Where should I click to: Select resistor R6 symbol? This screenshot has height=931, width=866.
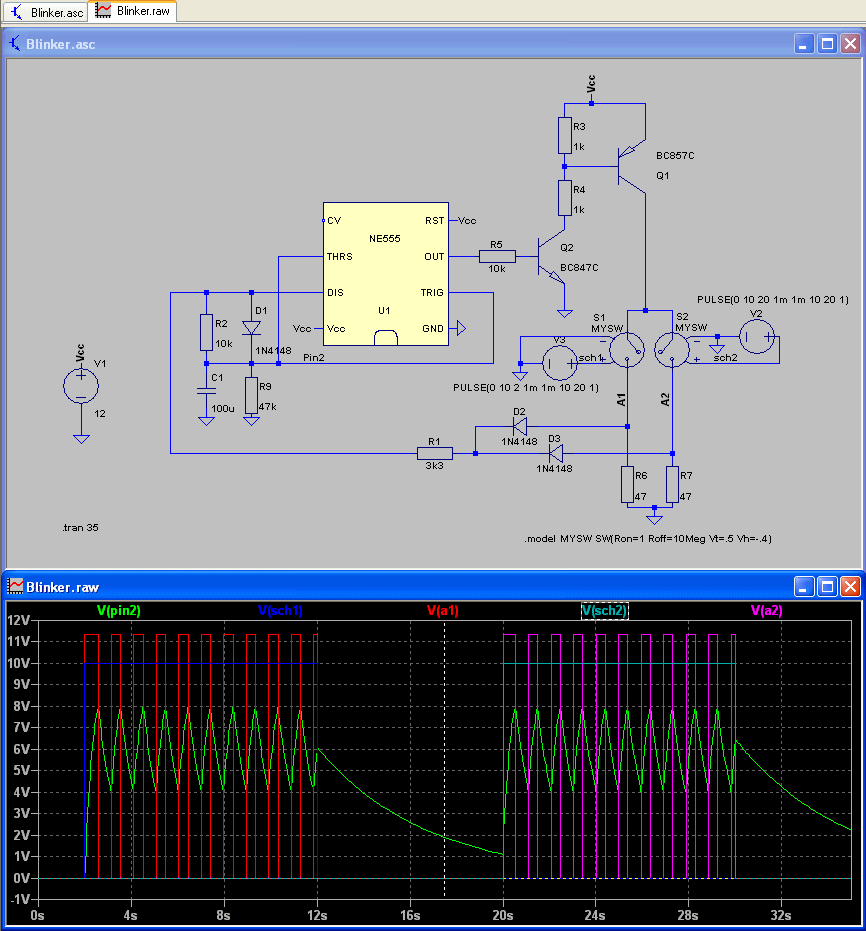pos(627,484)
